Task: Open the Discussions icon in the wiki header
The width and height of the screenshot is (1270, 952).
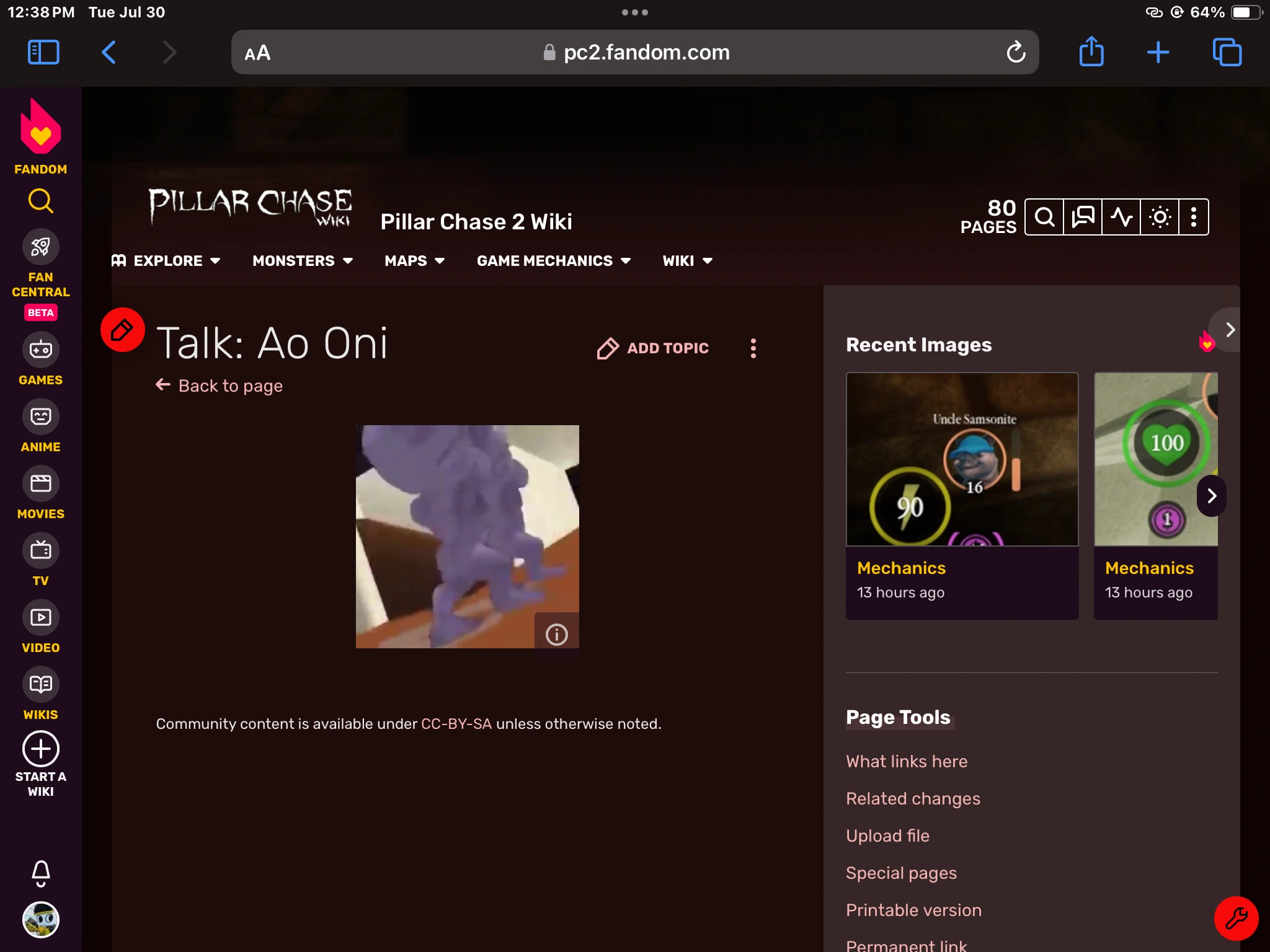Action: coord(1083,216)
